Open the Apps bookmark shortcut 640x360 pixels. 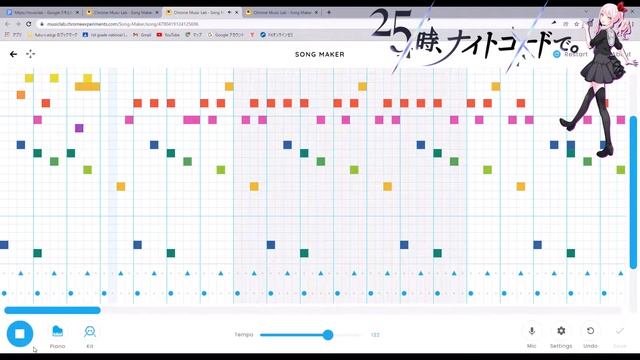click(x=13, y=35)
